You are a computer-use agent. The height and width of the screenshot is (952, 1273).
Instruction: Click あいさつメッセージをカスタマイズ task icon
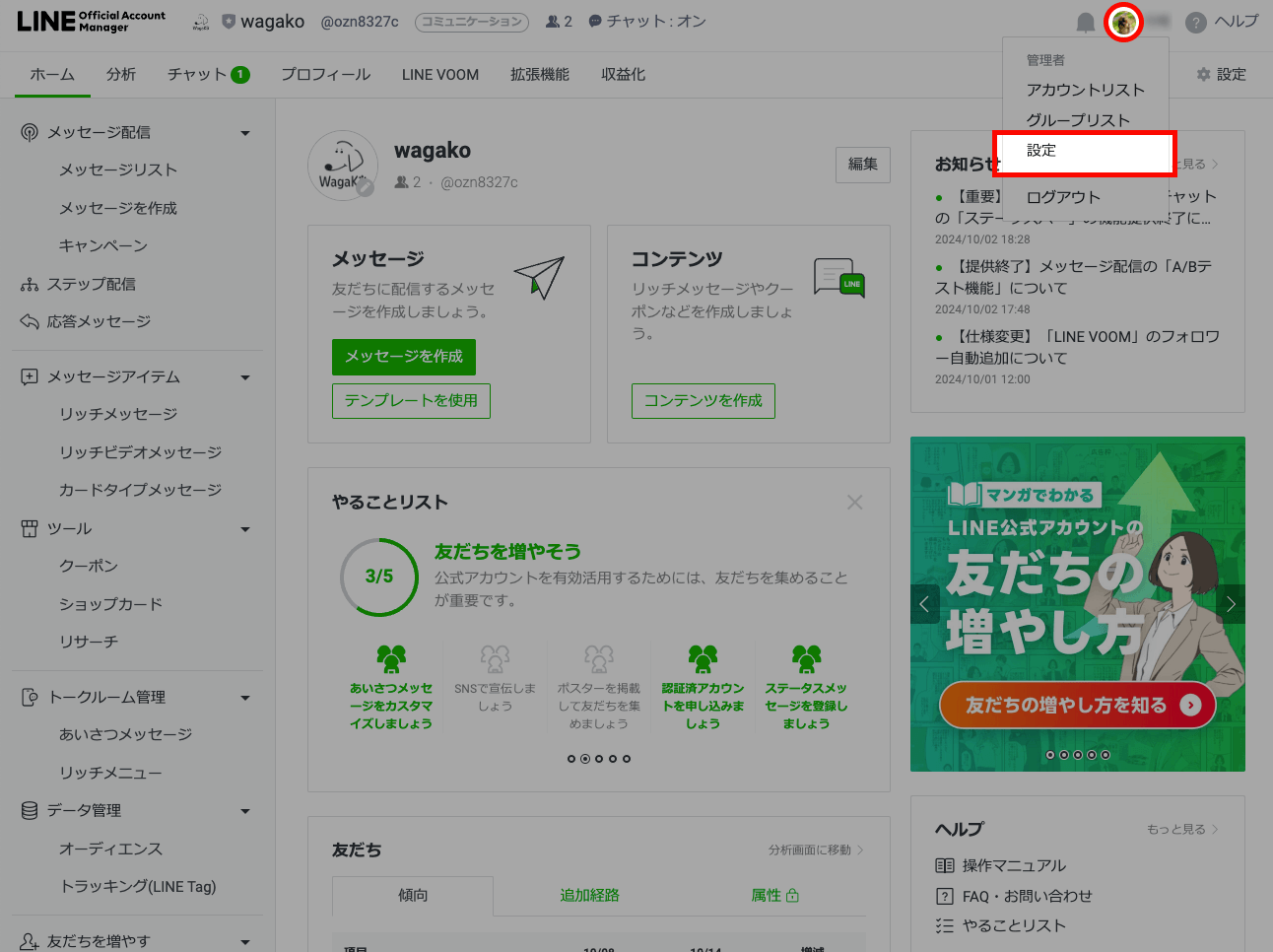[391, 659]
